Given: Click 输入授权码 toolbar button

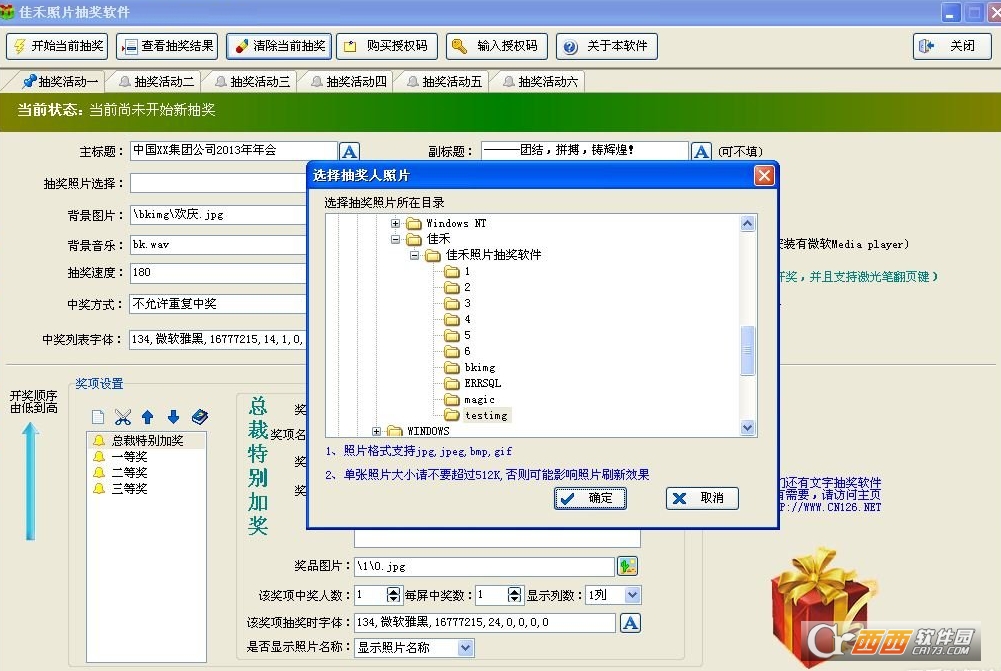Looking at the screenshot, I should click(497, 46).
